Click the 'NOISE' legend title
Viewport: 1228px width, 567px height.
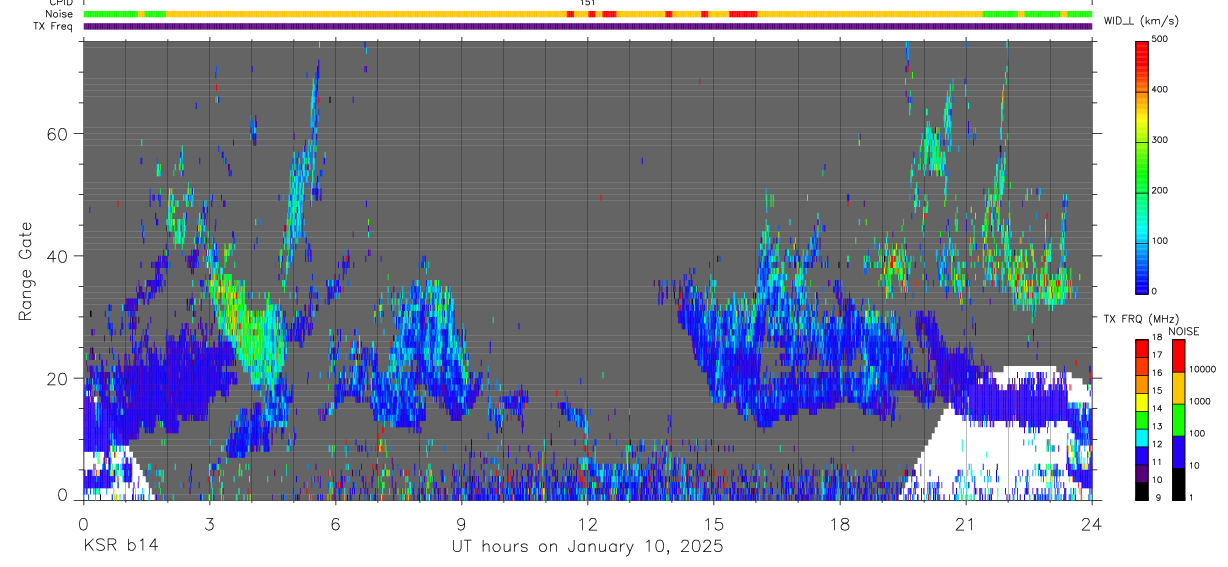[1183, 331]
